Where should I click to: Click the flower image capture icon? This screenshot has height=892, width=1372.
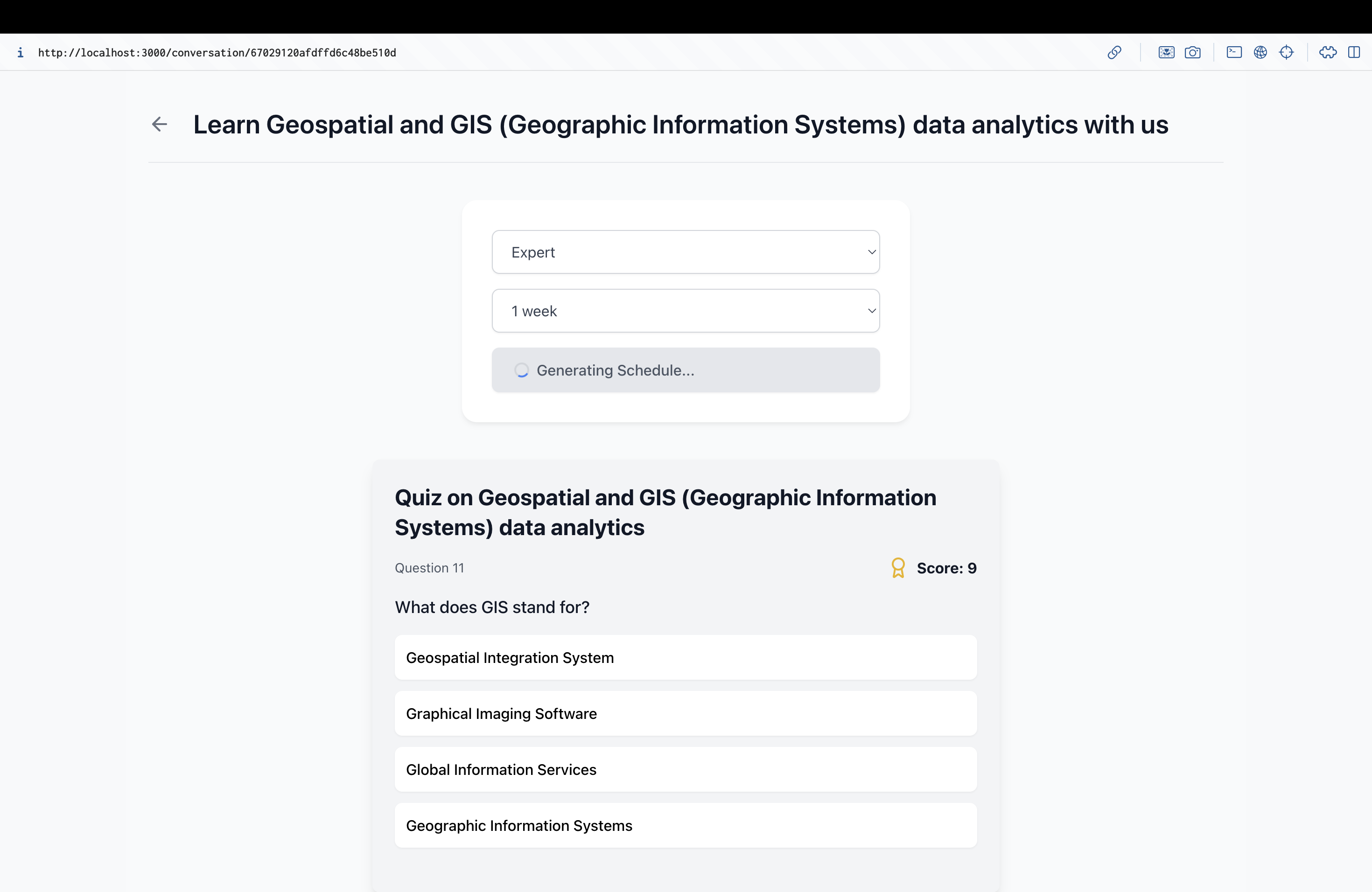[1166, 52]
